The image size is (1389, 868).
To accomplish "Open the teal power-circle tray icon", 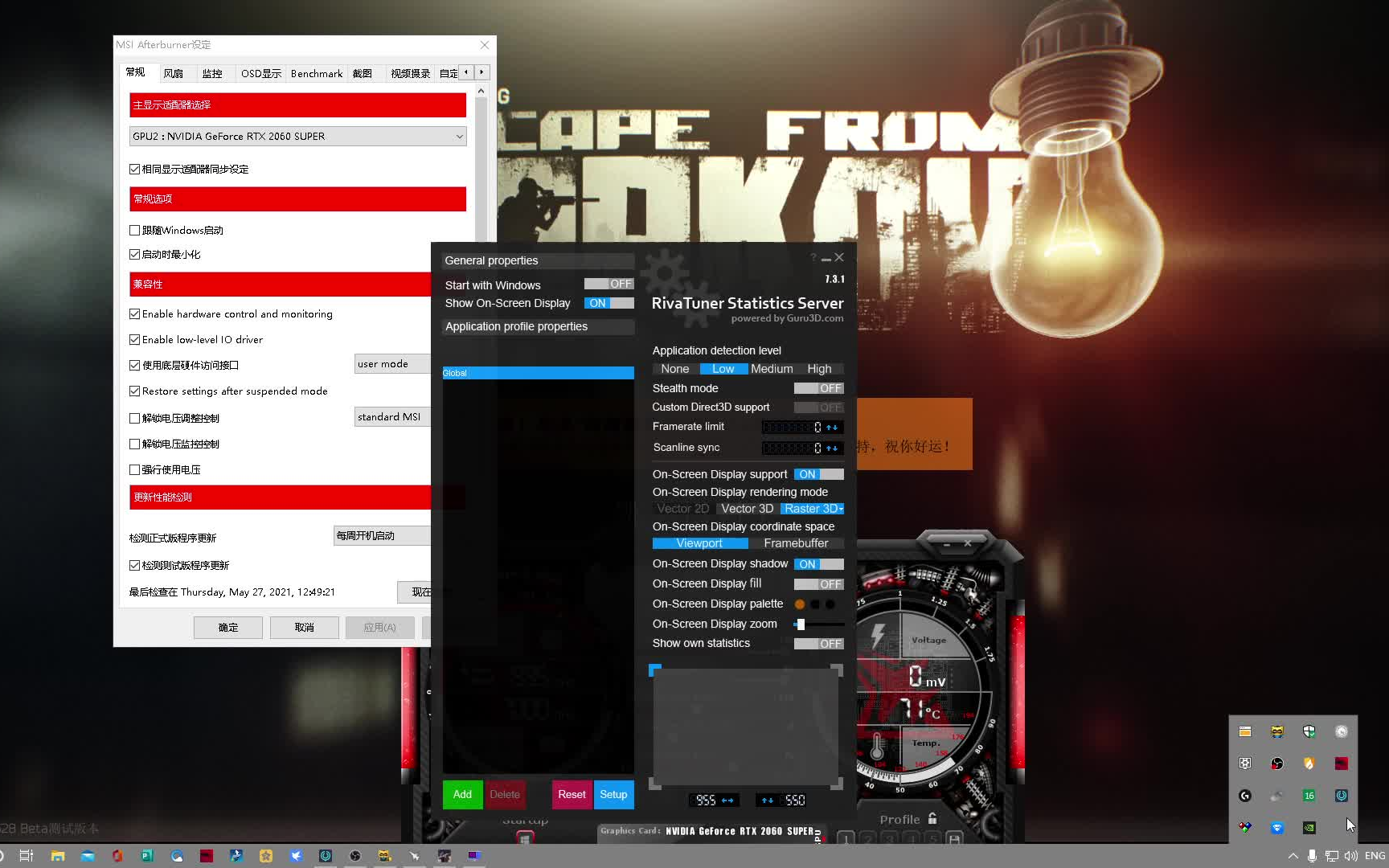I will 1342,796.
